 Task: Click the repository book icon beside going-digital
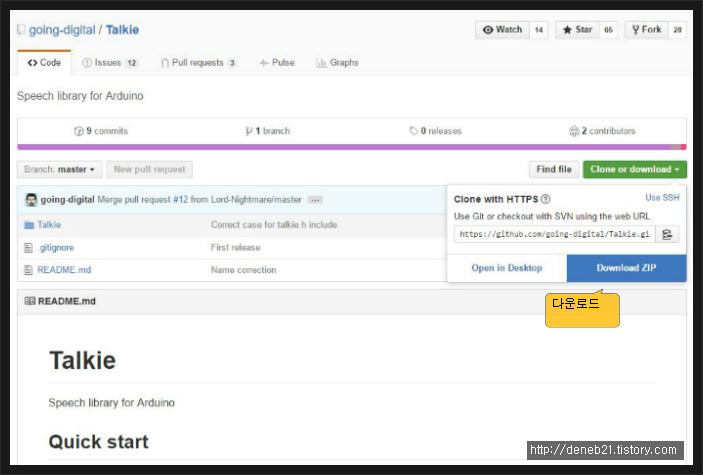(21, 30)
